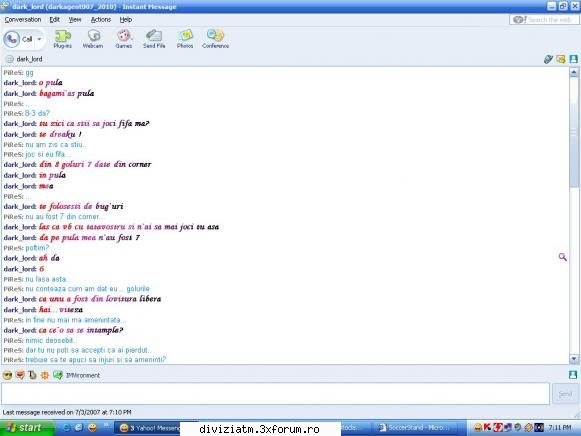Open the Help menu
Image resolution: width=581 pixels, height=436 pixels.
(126, 20)
